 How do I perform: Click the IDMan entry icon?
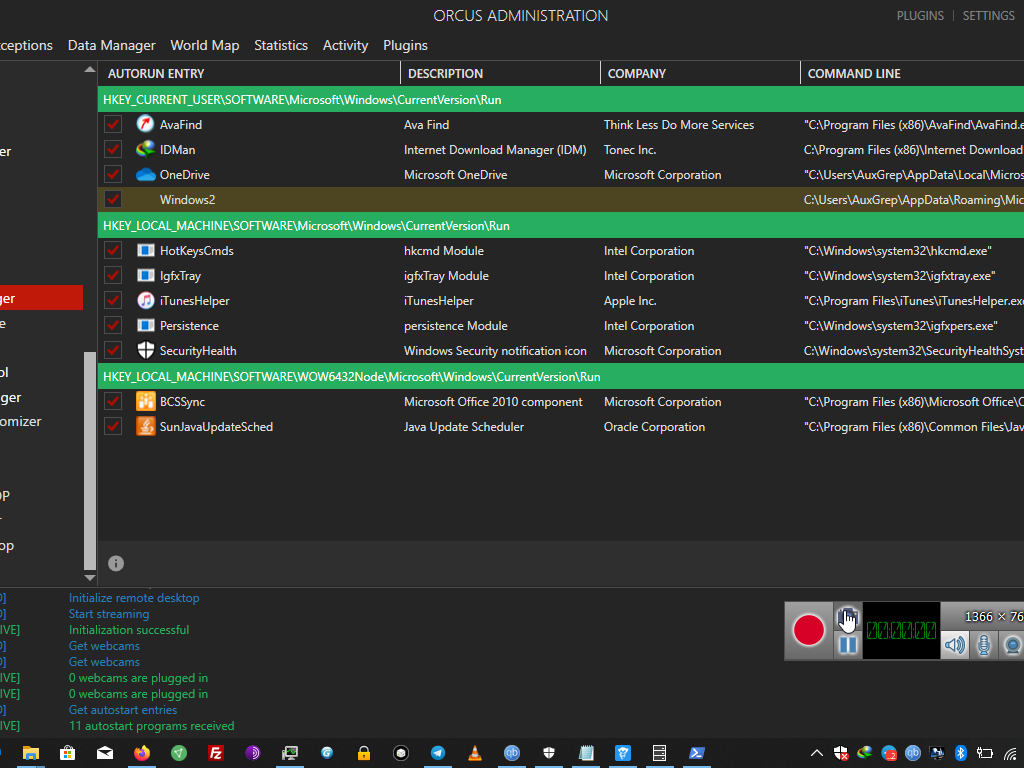pyautogui.click(x=145, y=150)
